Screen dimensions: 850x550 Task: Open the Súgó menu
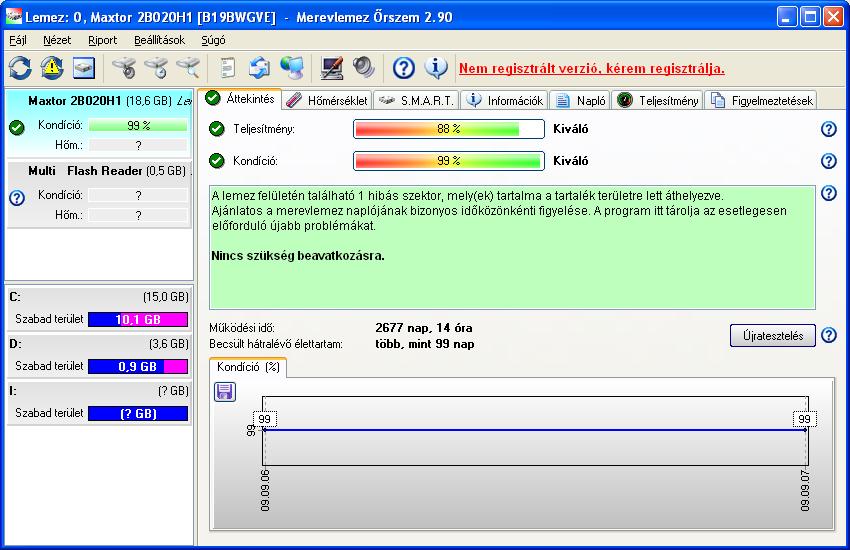[213, 40]
